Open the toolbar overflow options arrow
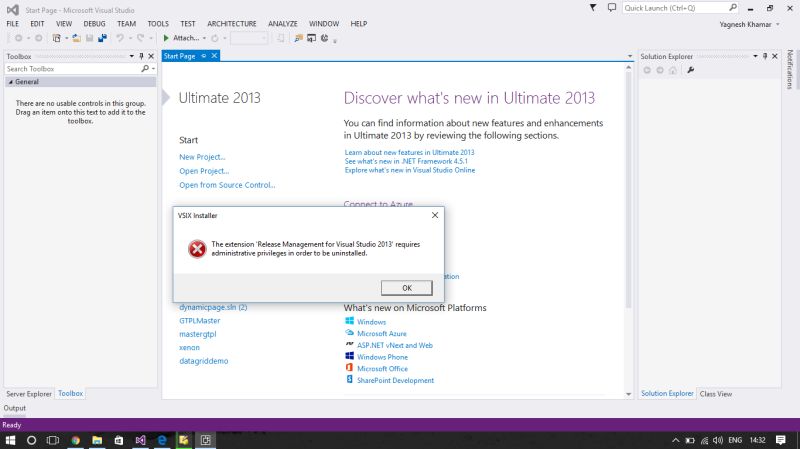 coord(335,41)
